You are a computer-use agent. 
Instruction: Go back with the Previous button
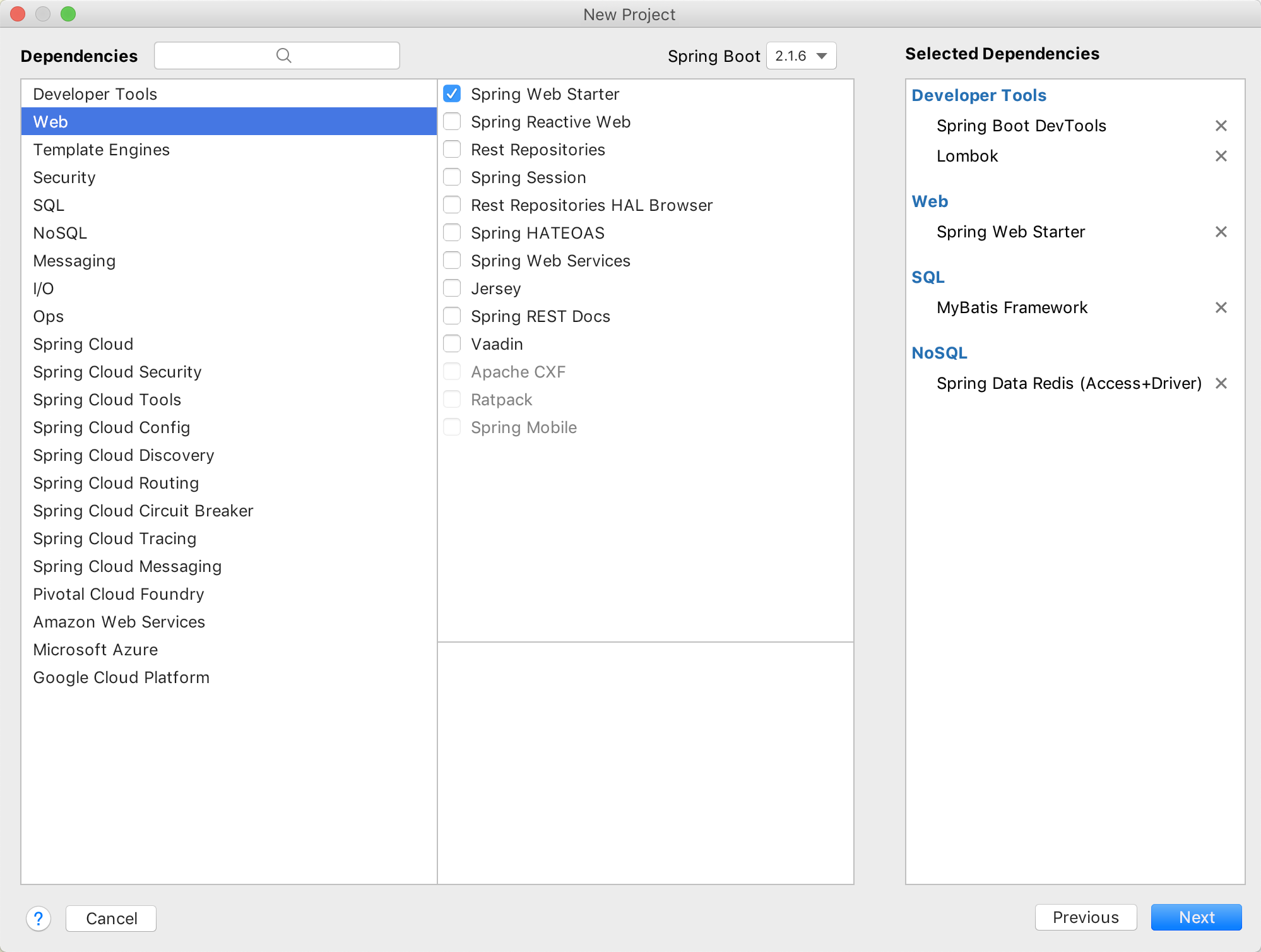pyautogui.click(x=1085, y=917)
